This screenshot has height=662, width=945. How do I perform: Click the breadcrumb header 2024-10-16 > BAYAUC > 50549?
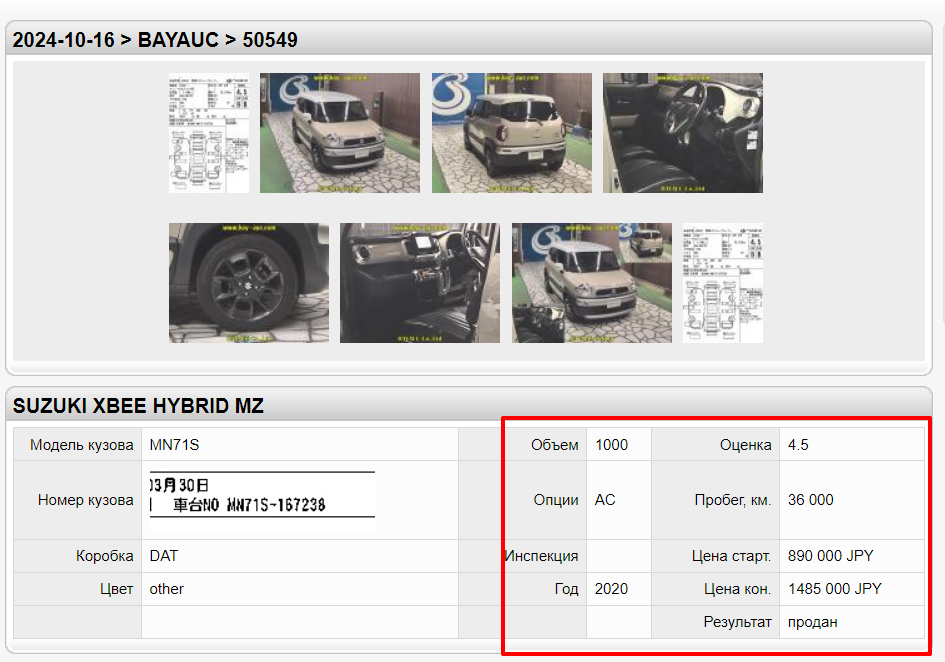coord(155,40)
